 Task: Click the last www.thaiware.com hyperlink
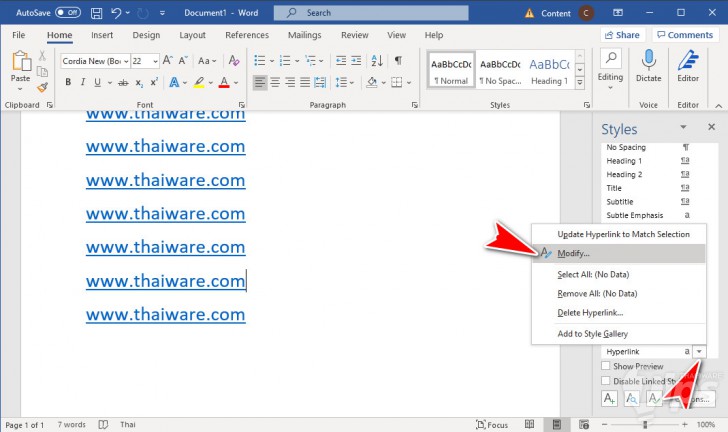165,314
